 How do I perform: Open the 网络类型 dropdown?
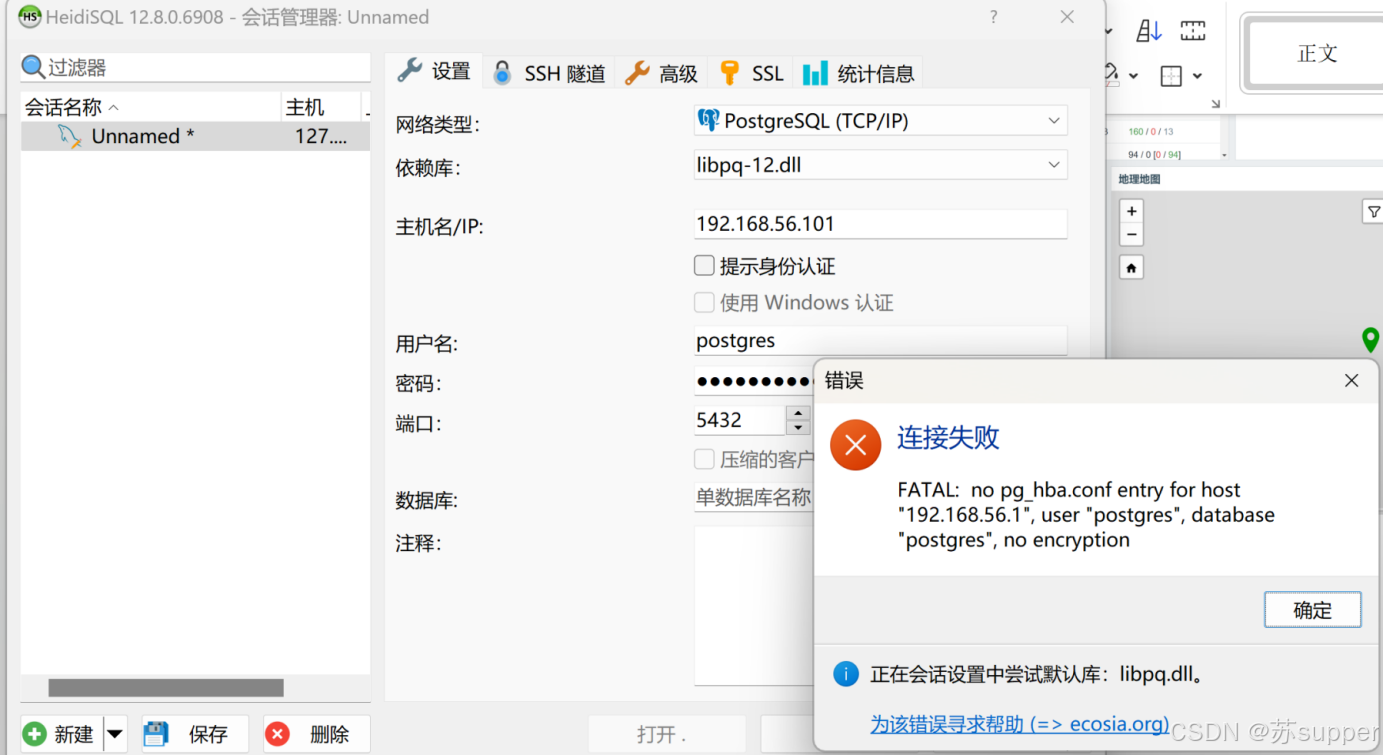pyautogui.click(x=1054, y=121)
